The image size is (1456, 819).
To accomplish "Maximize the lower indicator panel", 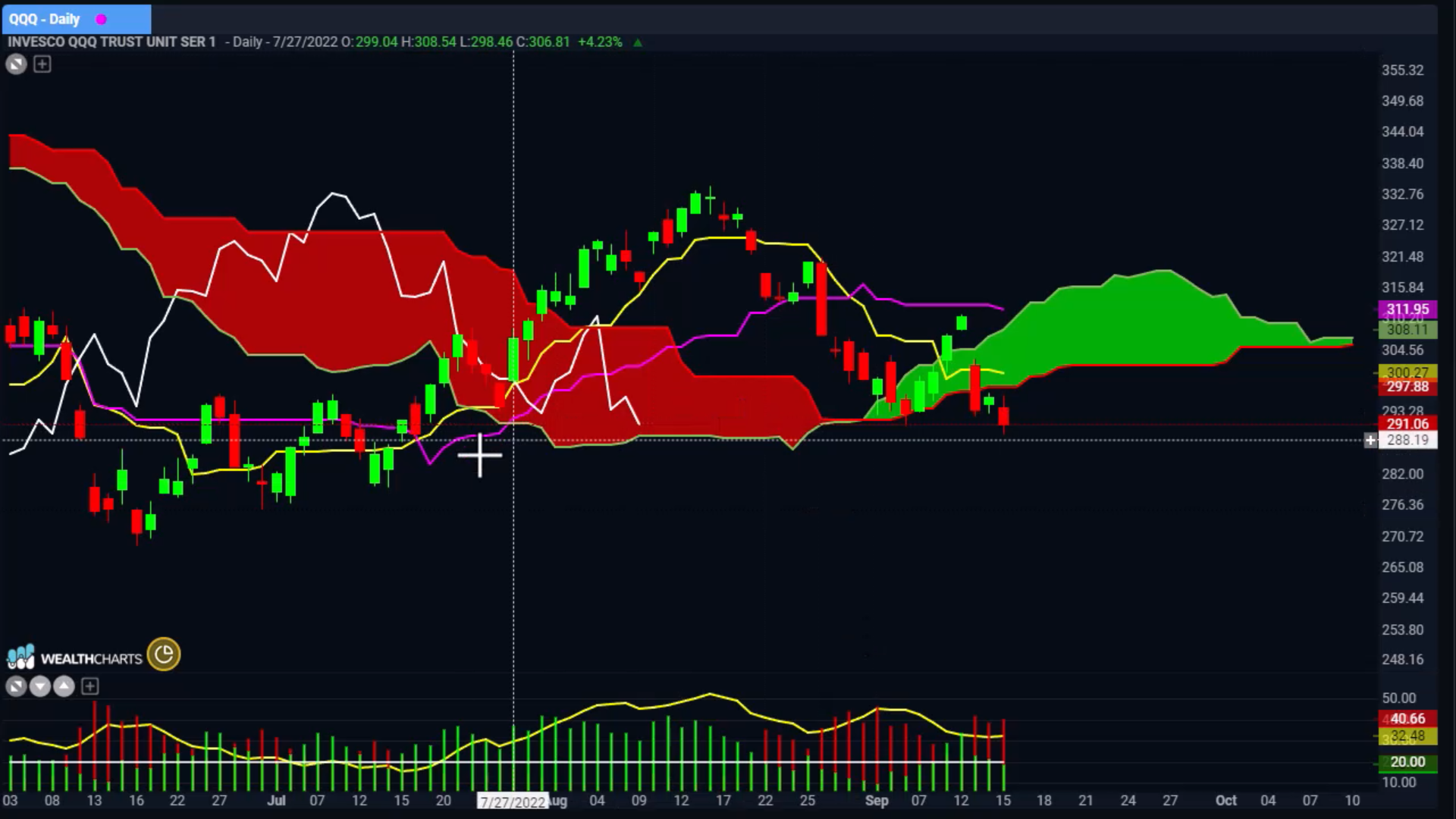I will 16,687.
